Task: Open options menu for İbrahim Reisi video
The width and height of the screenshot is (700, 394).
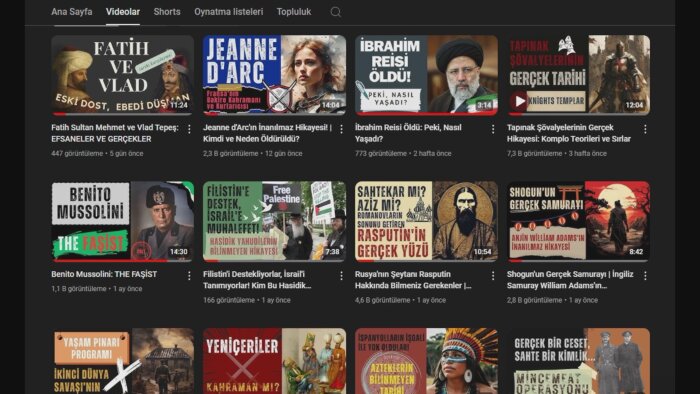Action: [493, 129]
